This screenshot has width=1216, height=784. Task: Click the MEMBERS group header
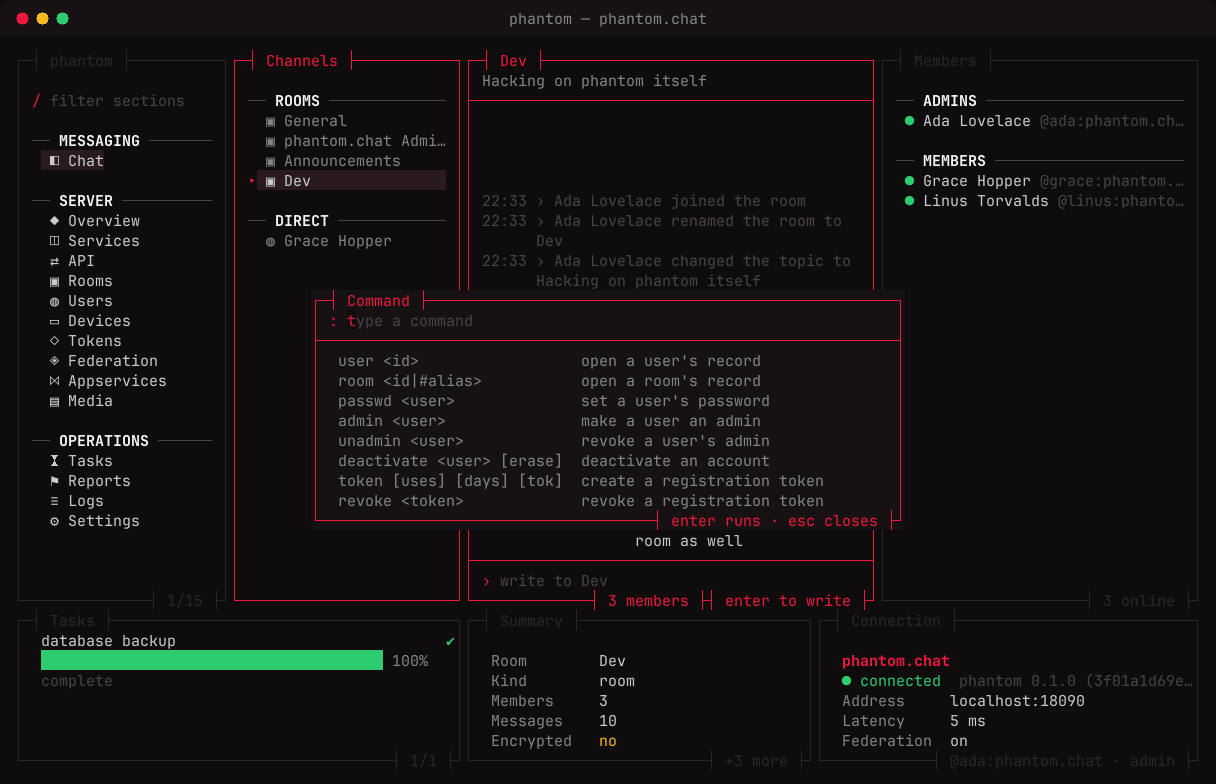(954, 161)
